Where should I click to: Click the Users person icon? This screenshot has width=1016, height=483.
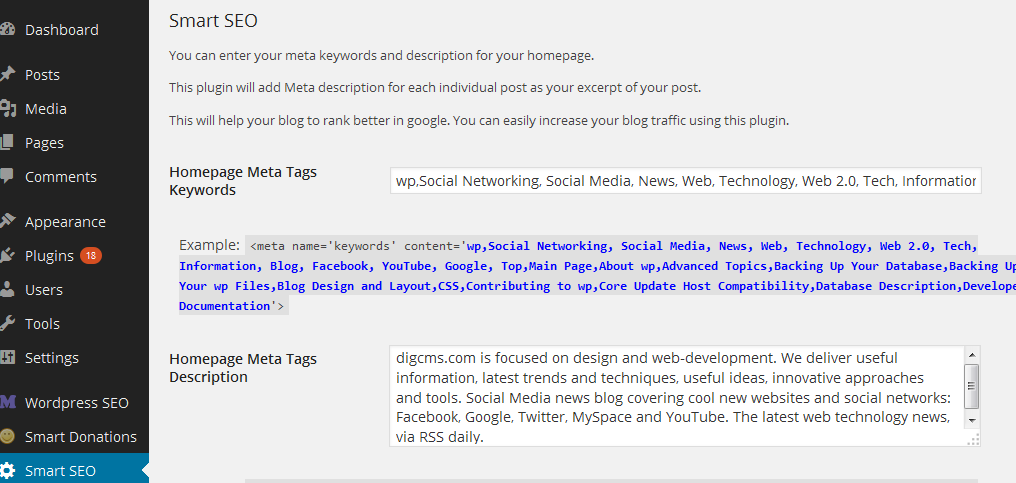click(6, 290)
